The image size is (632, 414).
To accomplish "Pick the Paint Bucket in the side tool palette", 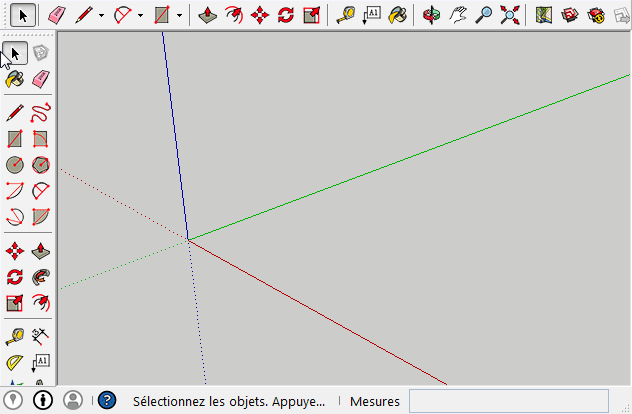I will pos(15,79).
